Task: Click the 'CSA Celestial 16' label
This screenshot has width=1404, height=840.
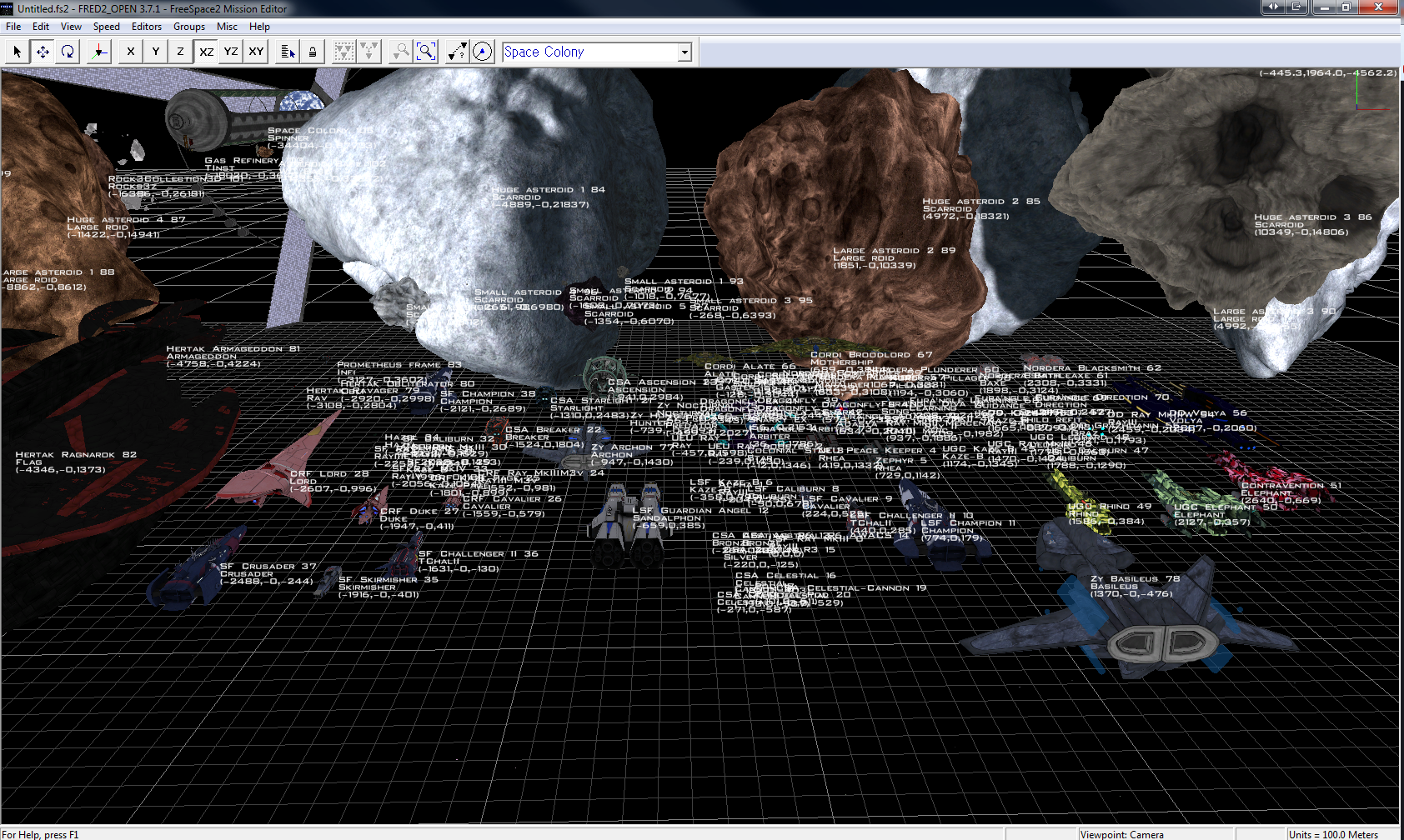Action: pyautogui.click(x=785, y=576)
